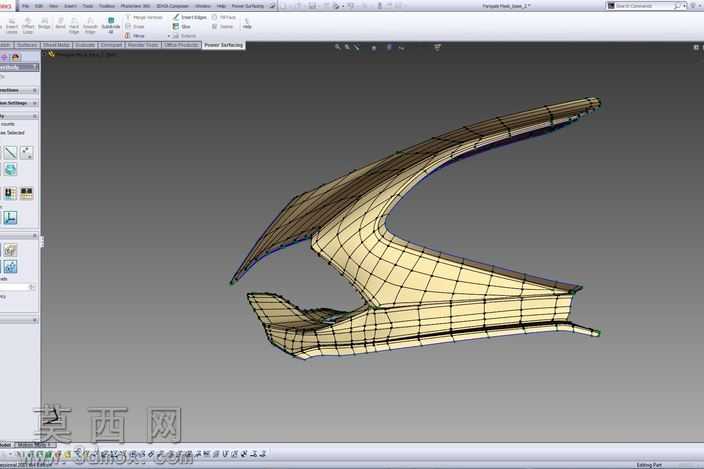The height and width of the screenshot is (469, 704).
Task: Switch to the Office Products tab
Action: (181, 45)
